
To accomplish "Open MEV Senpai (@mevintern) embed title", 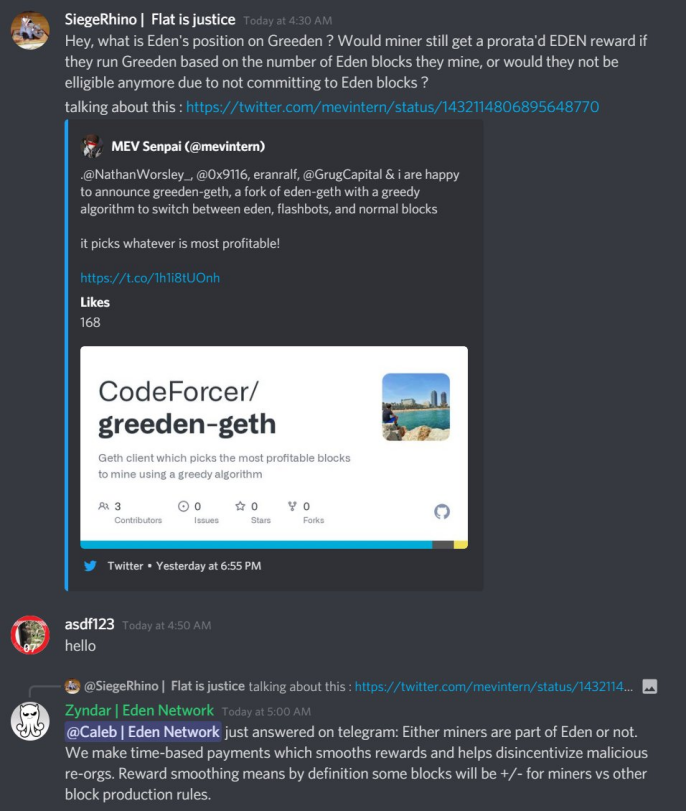I will click(x=188, y=146).
